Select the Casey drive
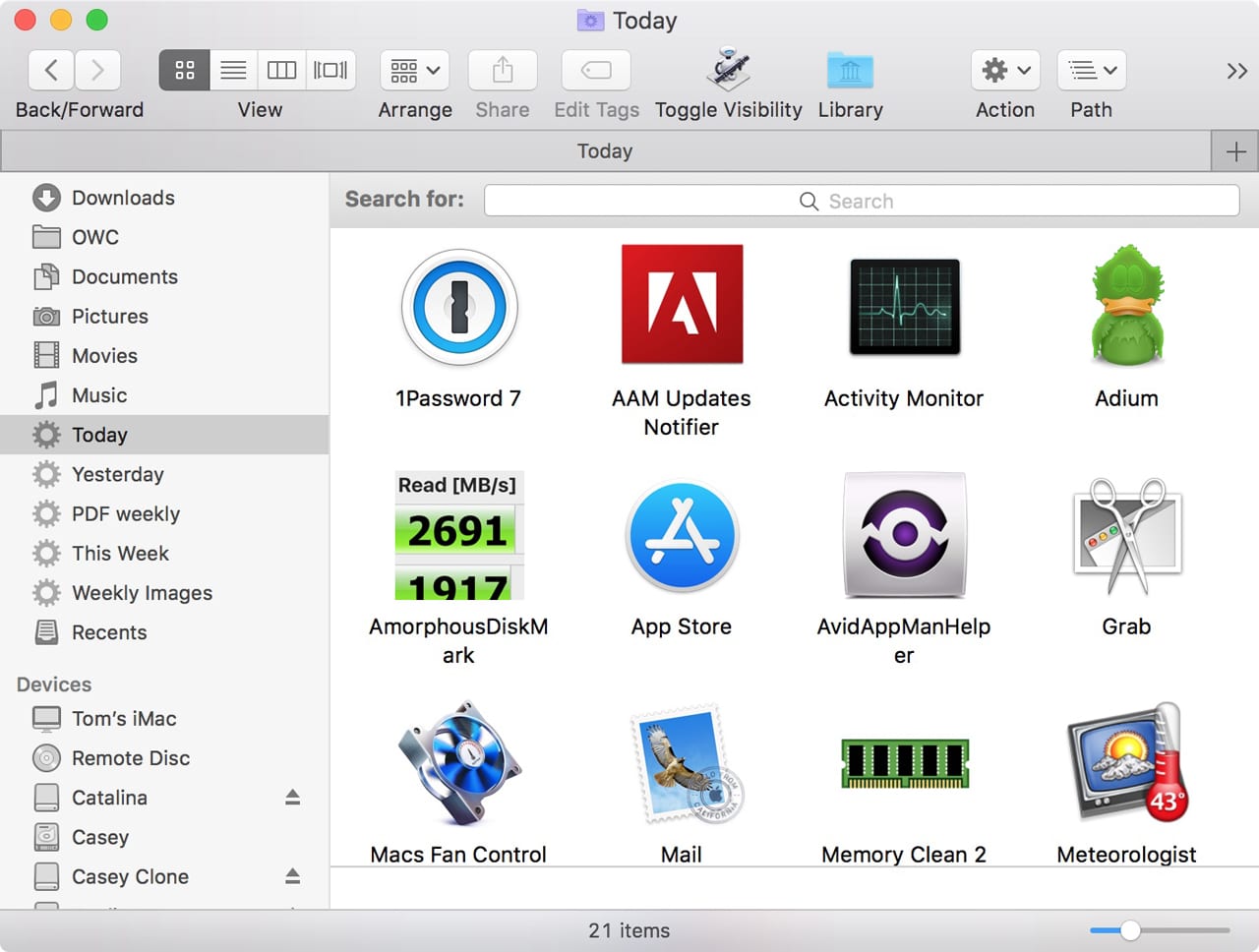 coord(164,837)
